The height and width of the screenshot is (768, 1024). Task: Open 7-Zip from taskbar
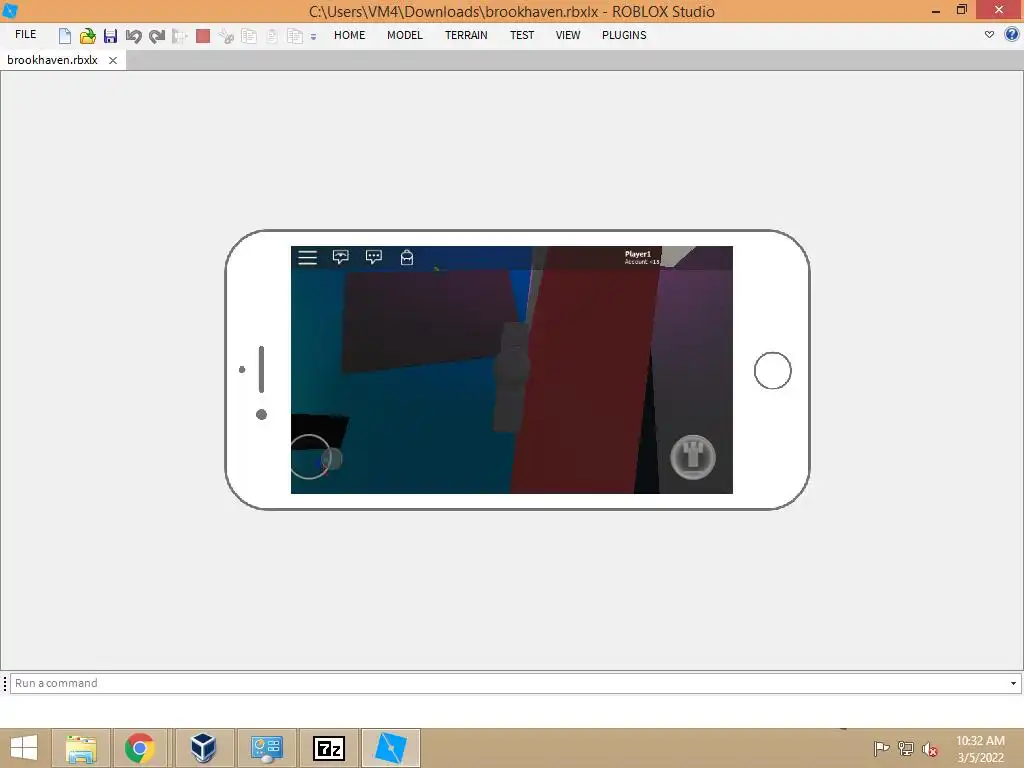(328, 748)
